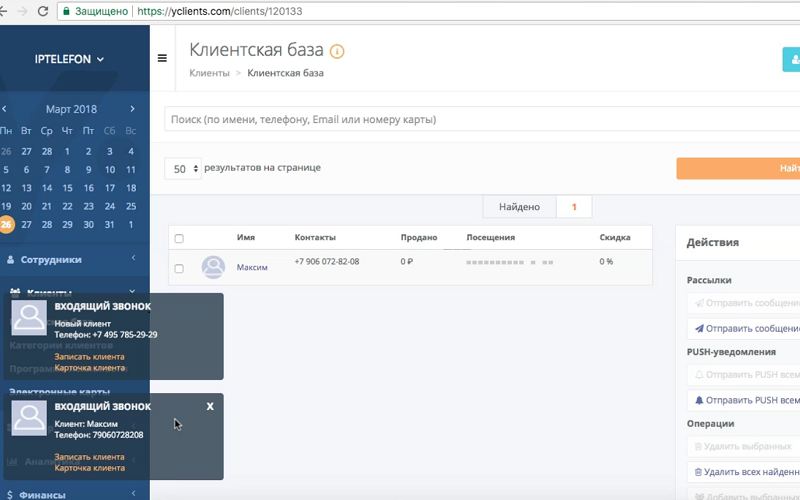
Task: Click active Отправить сообщение button under Рассылки
Action: [x=743, y=329]
